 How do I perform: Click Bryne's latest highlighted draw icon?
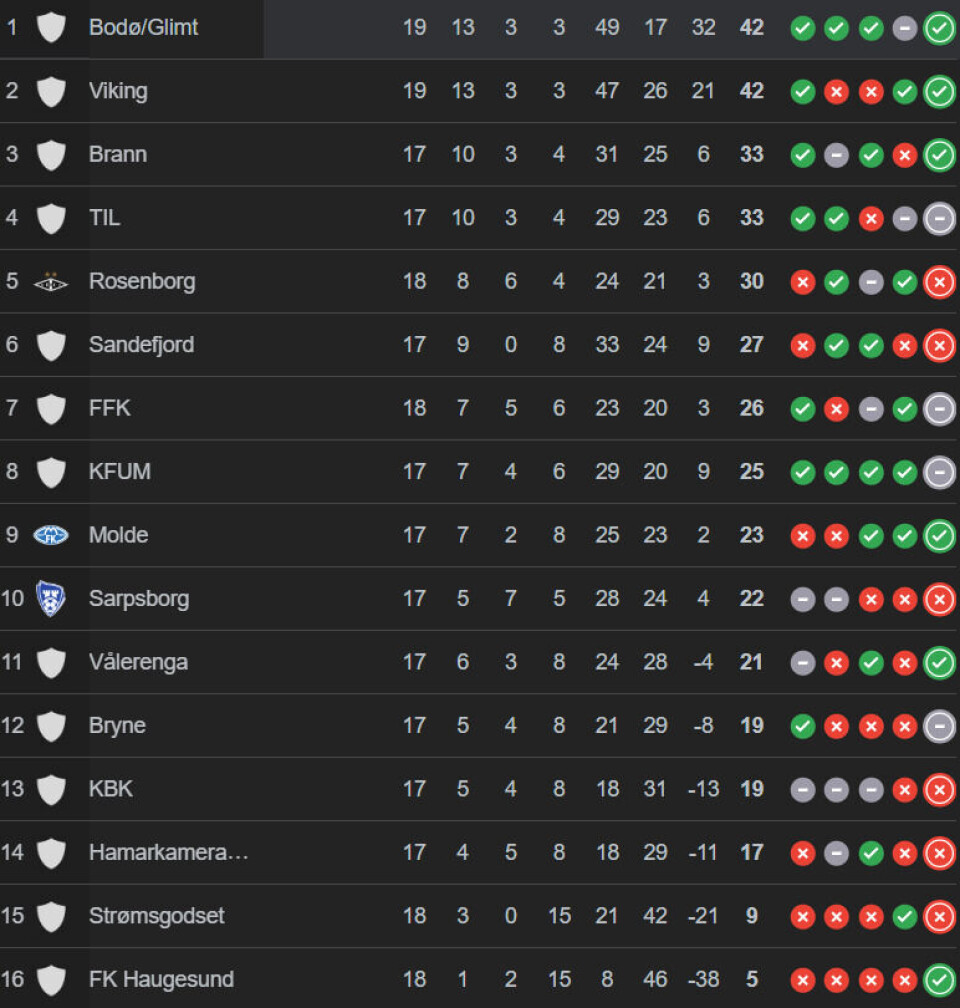click(939, 726)
